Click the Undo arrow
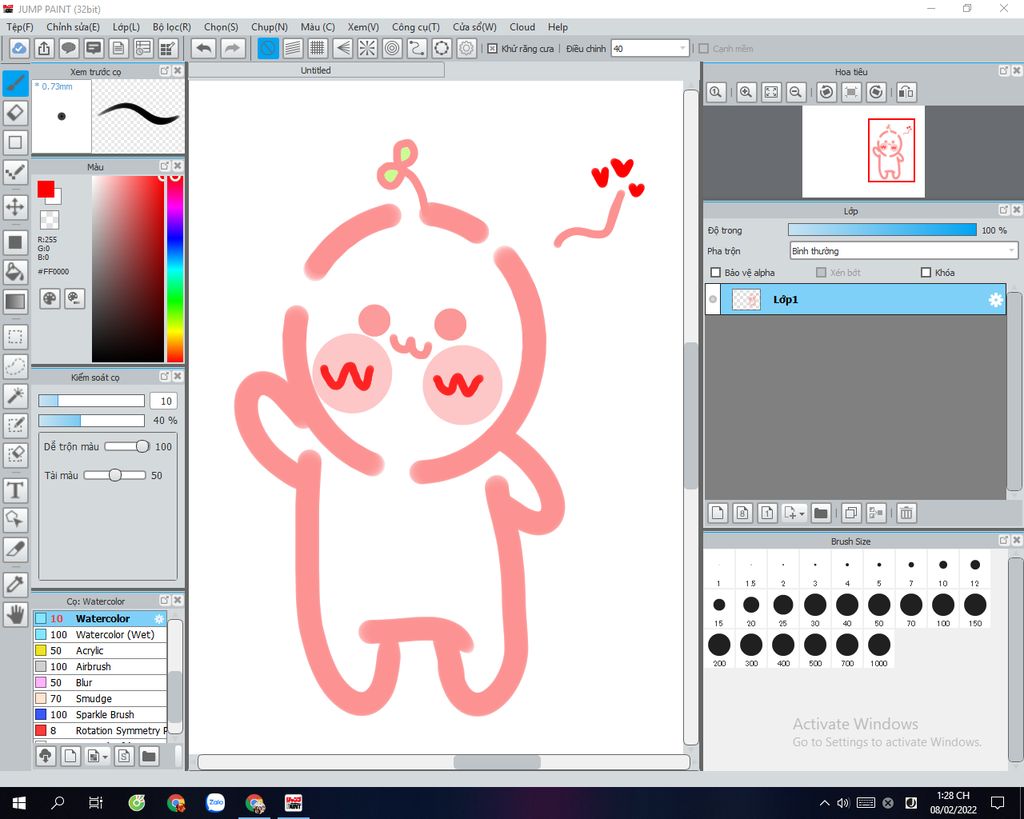The height and width of the screenshot is (819, 1024). [x=204, y=48]
